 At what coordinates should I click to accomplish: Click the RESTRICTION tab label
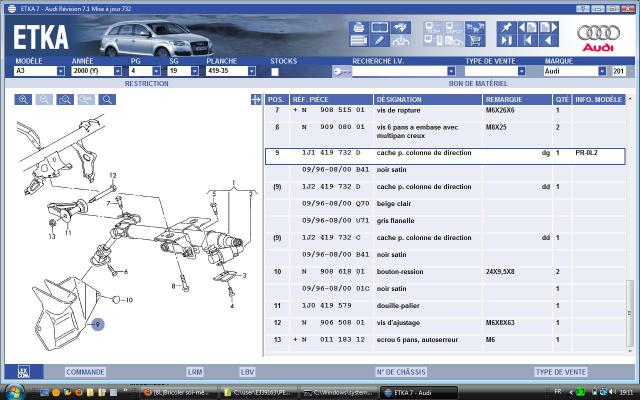tap(147, 84)
